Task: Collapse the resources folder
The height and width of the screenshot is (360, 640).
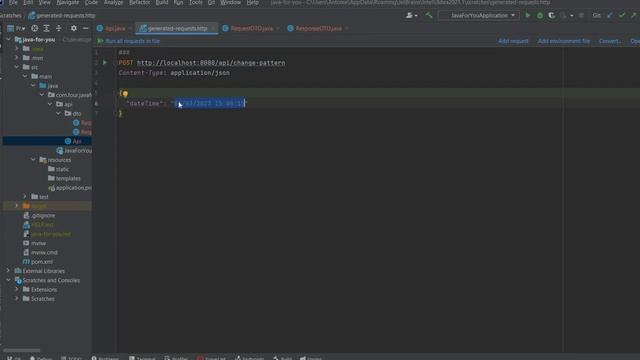Action: click(33, 160)
